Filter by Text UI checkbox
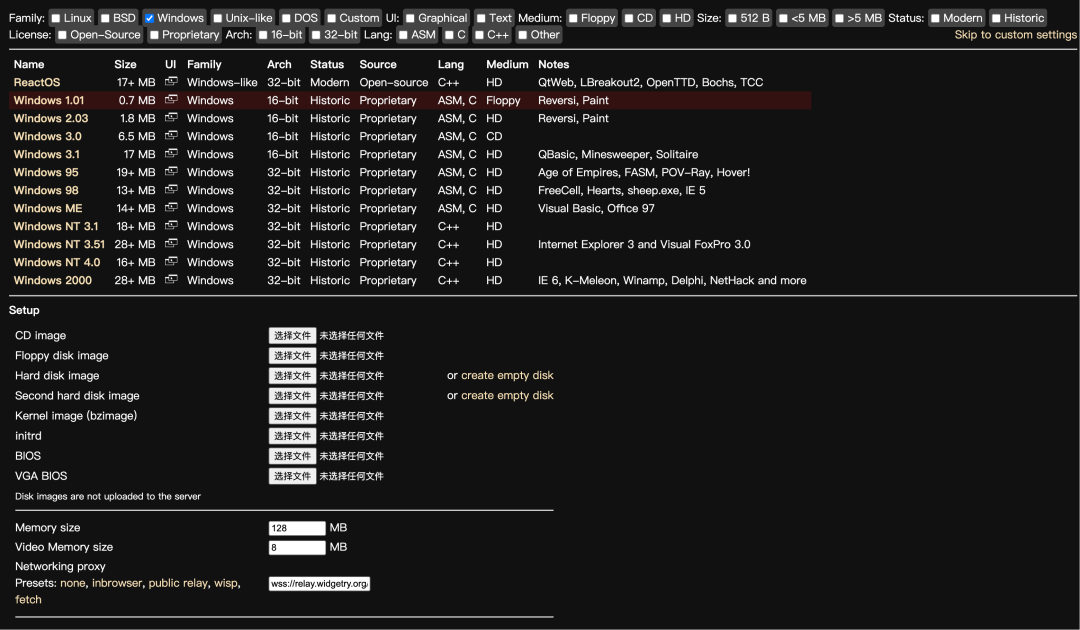Screen dimensions: 1080x630 click(481, 18)
